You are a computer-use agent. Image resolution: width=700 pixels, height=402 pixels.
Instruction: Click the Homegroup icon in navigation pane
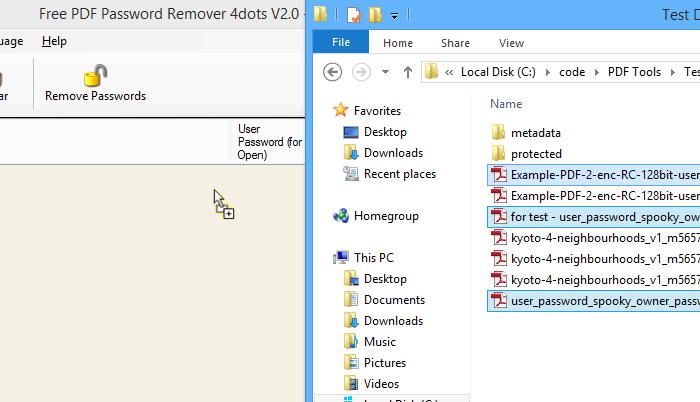(x=342, y=216)
